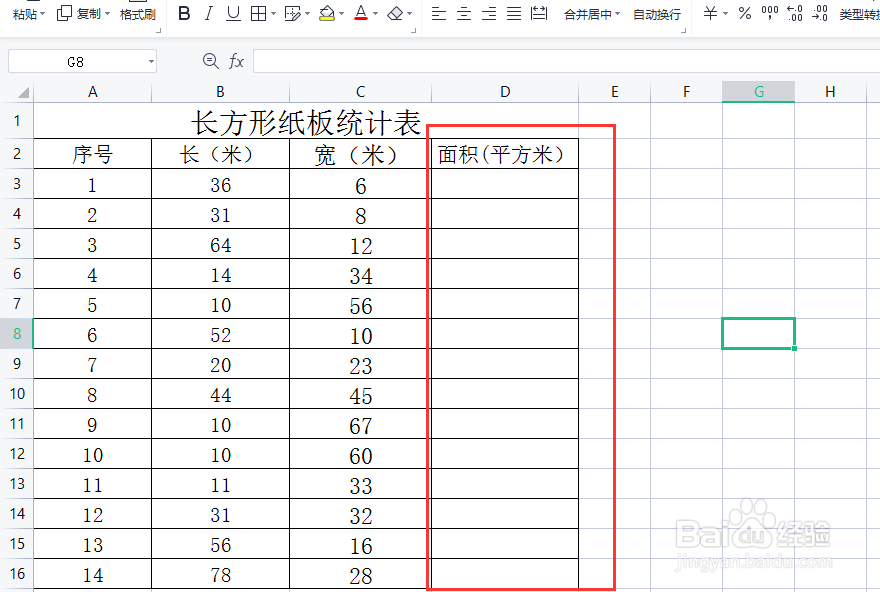The image size is (880, 592).
Task: Click the format painter (格式刷) button
Action: click(138, 14)
